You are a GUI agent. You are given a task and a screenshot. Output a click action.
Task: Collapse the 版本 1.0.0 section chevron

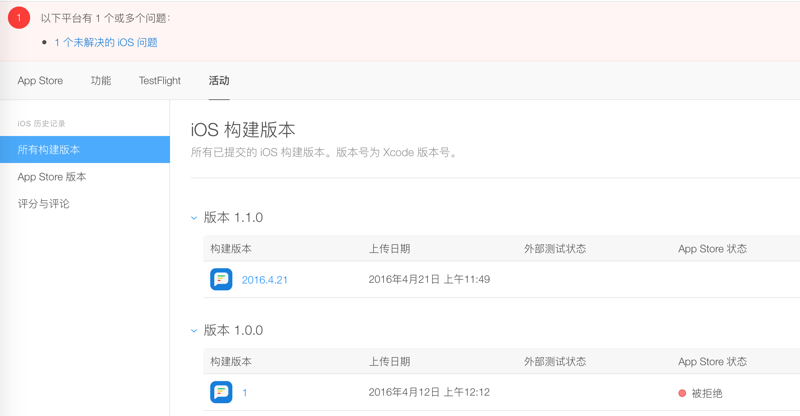195,330
